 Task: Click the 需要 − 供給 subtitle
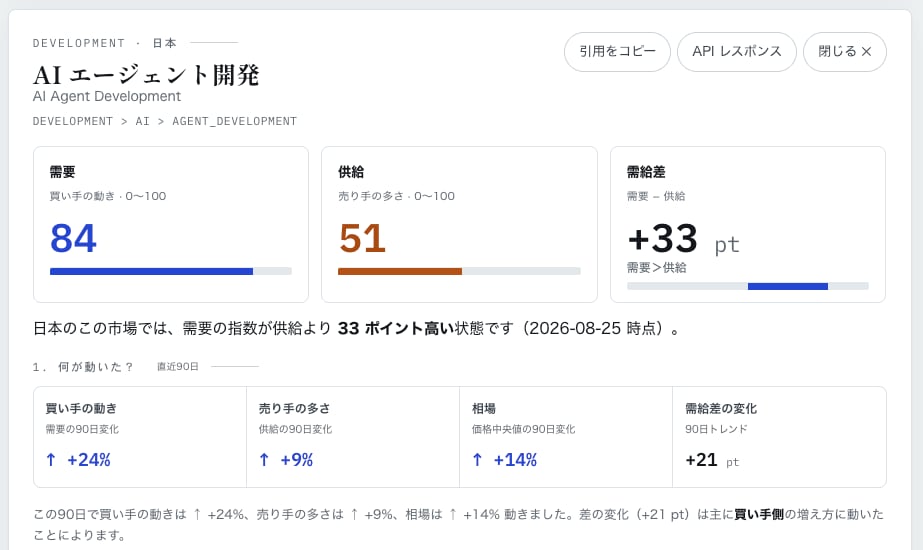pyautogui.click(x=656, y=196)
